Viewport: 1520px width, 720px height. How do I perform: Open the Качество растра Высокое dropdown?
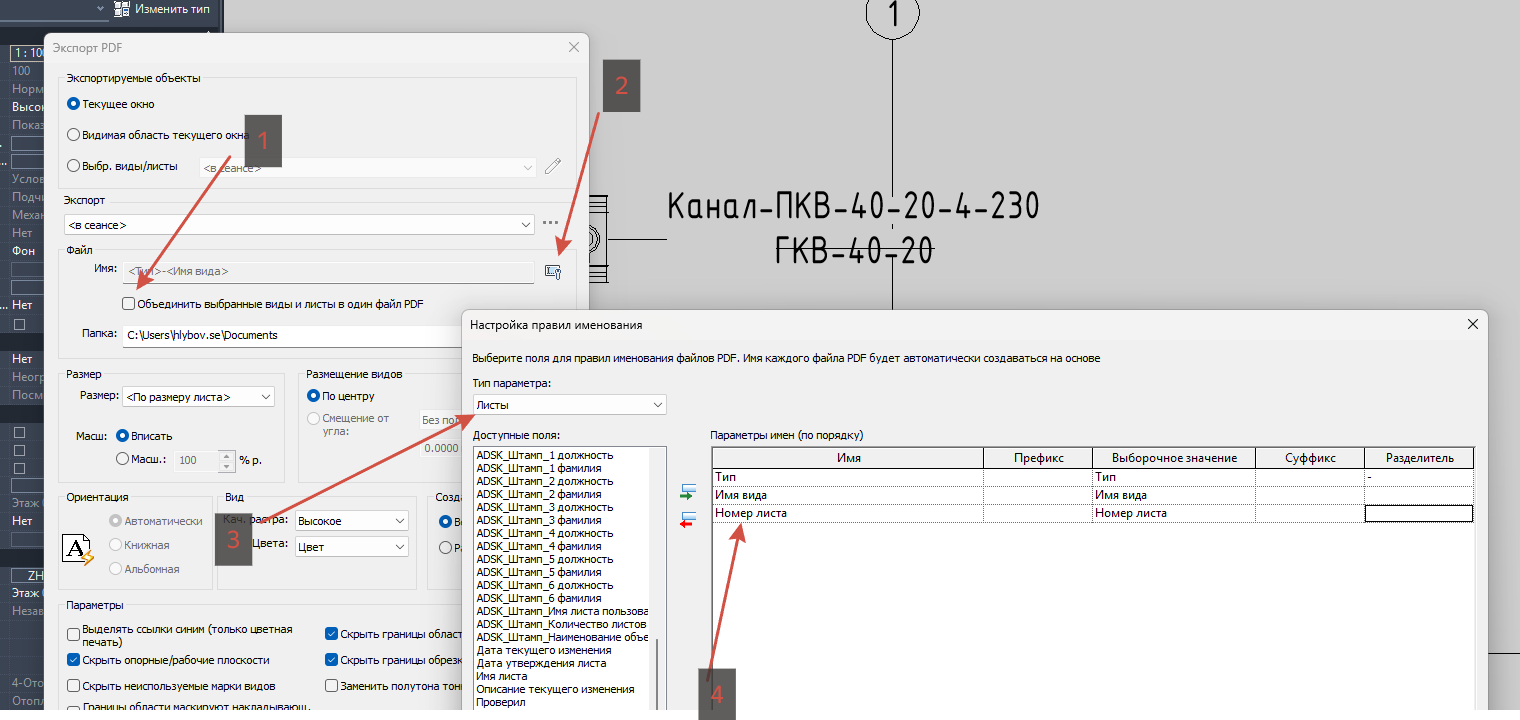(353, 521)
